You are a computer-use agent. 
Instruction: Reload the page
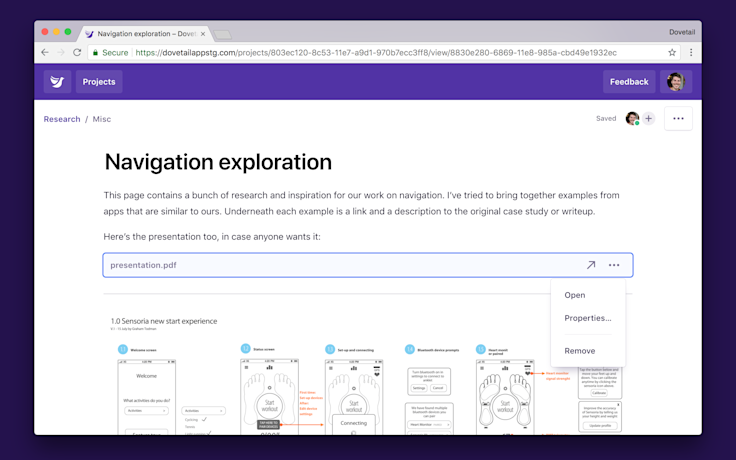[x=77, y=53]
